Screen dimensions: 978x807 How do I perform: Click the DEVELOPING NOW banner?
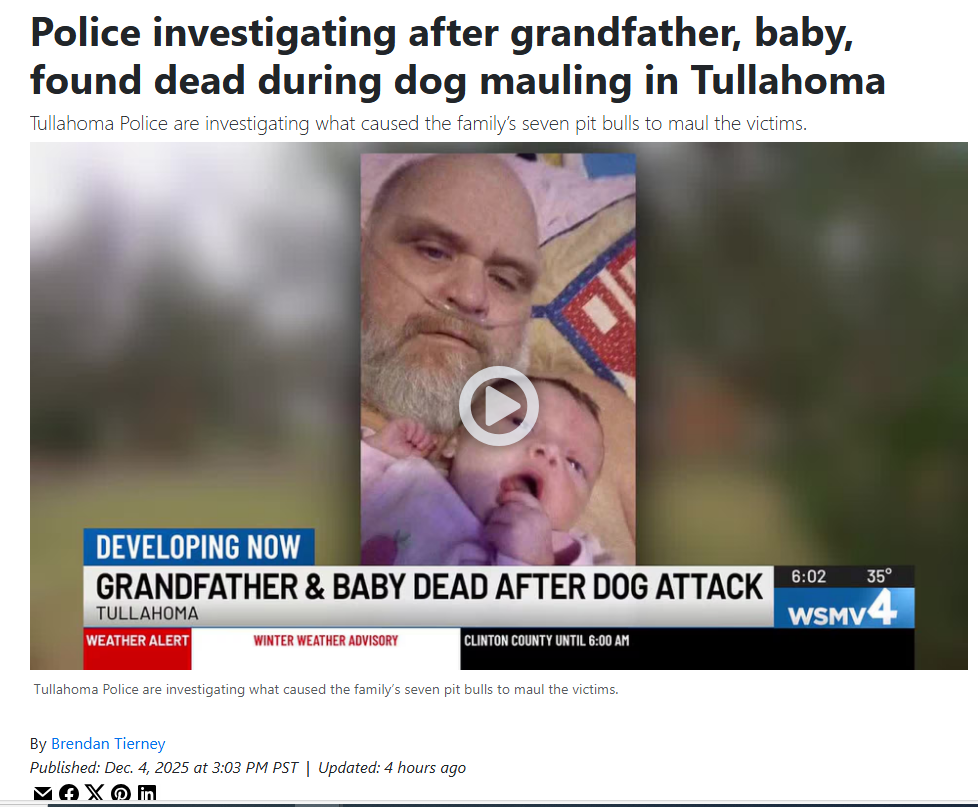click(199, 547)
